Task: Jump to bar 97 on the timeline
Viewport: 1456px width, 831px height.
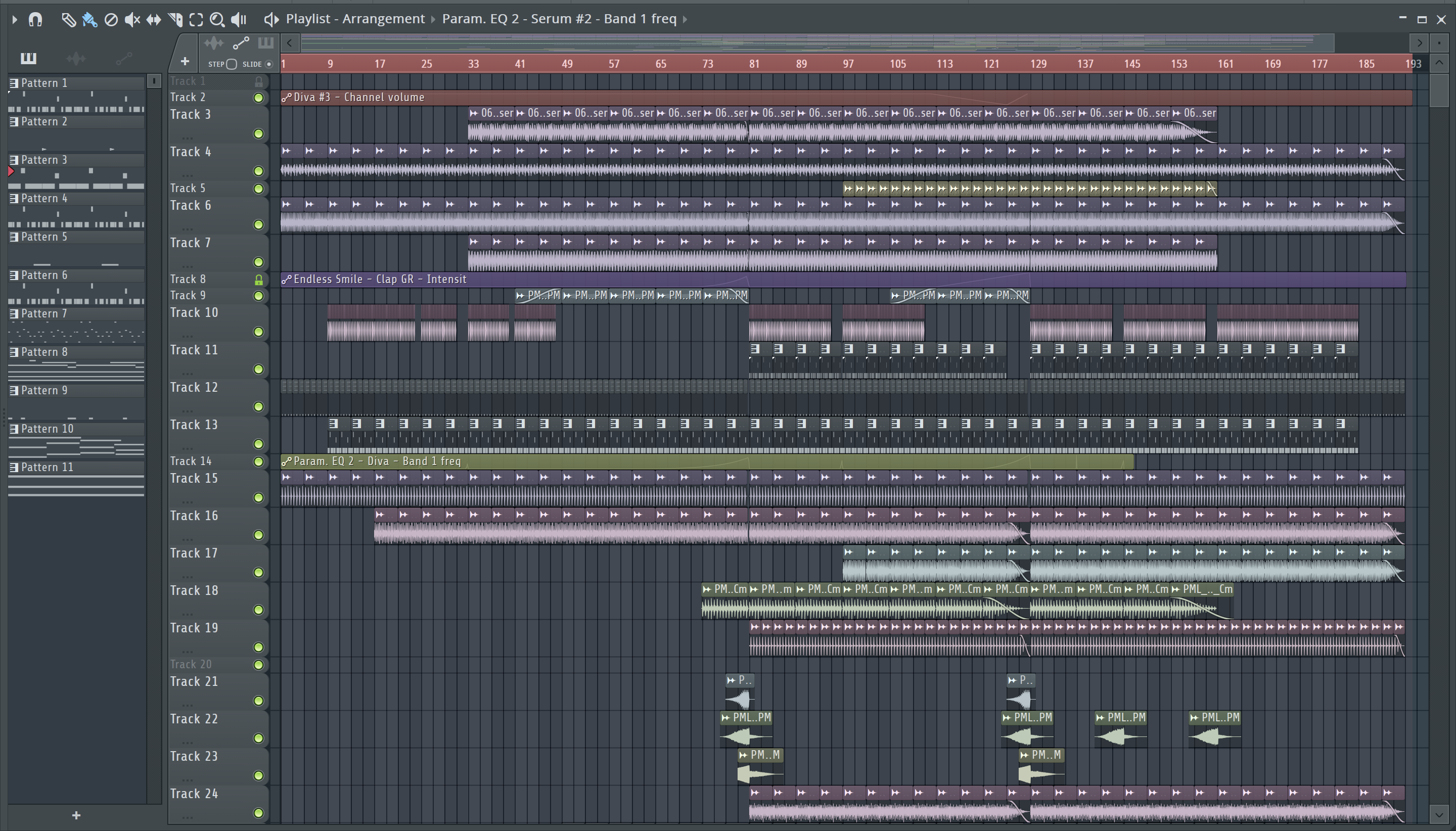Action: coord(848,64)
